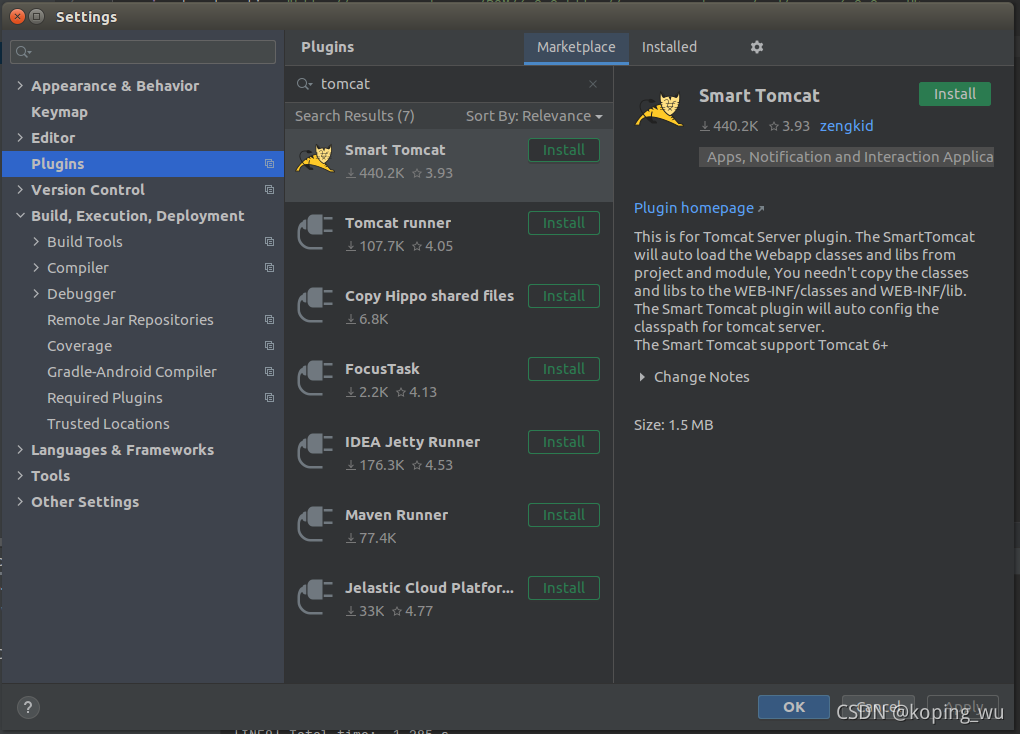The width and height of the screenshot is (1020, 734).
Task: Click the magnifier icon in settings search box
Action: coord(23,52)
